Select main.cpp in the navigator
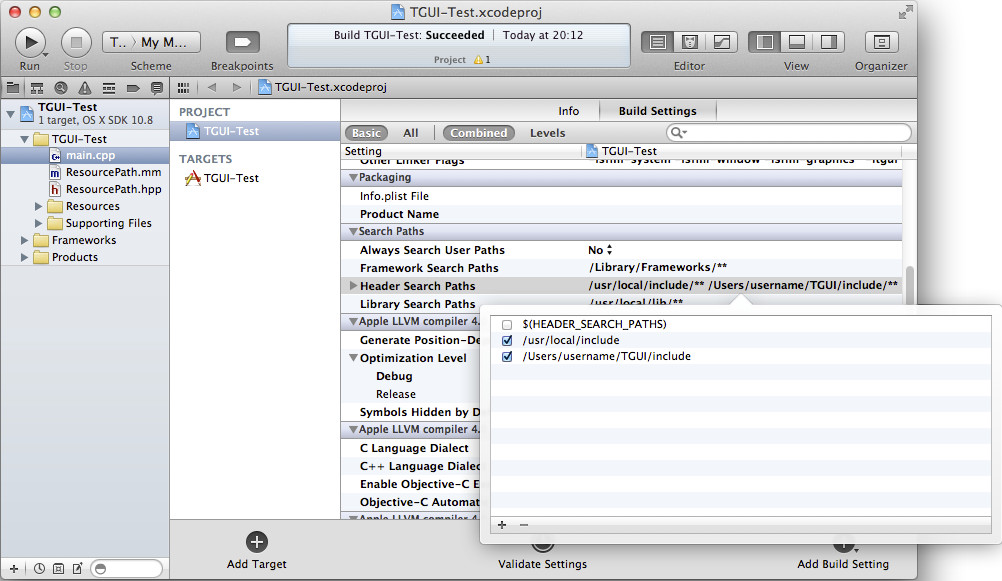 click(x=84, y=155)
